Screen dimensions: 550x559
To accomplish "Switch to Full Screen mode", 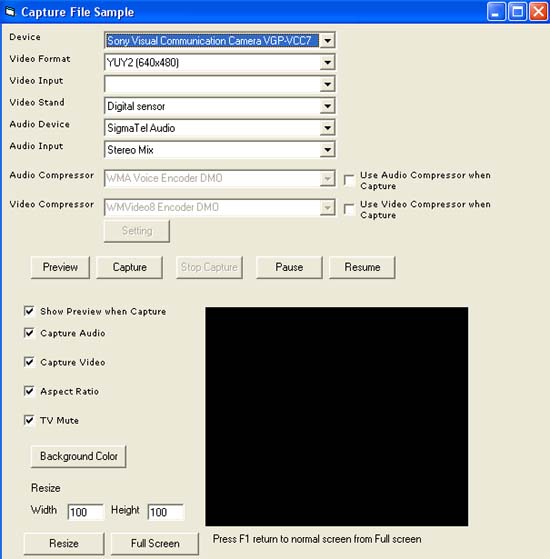I will [x=155, y=544].
